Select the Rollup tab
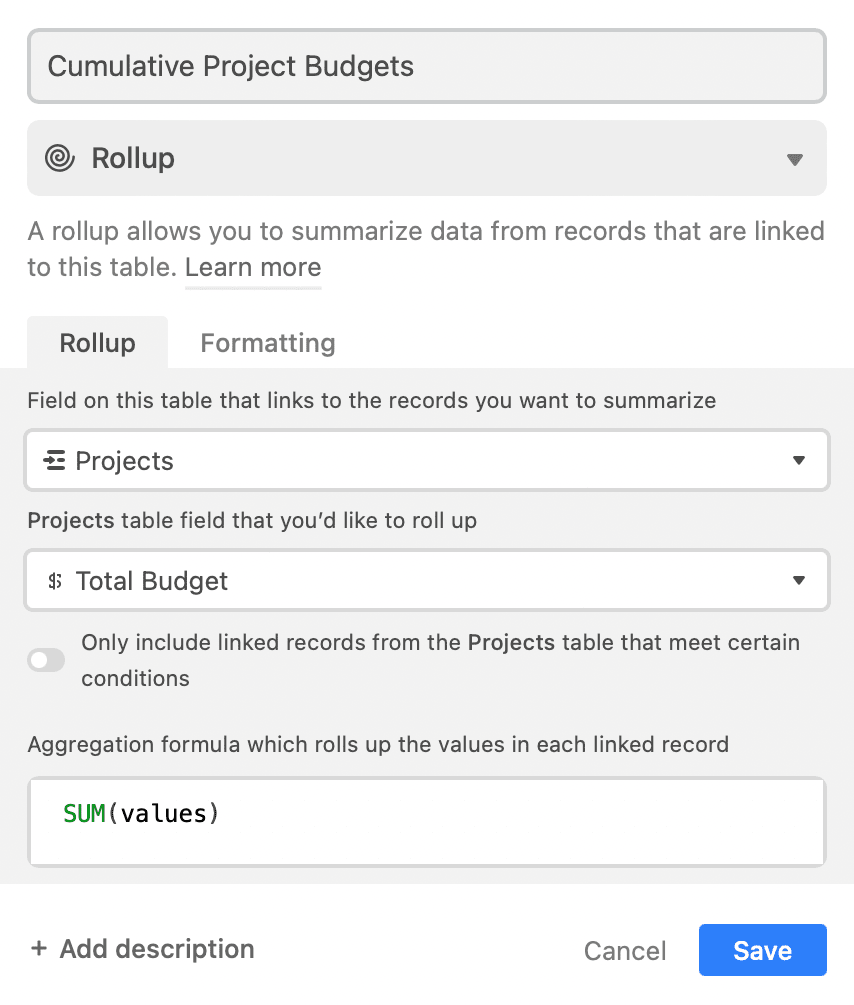854x1005 pixels. point(97,342)
